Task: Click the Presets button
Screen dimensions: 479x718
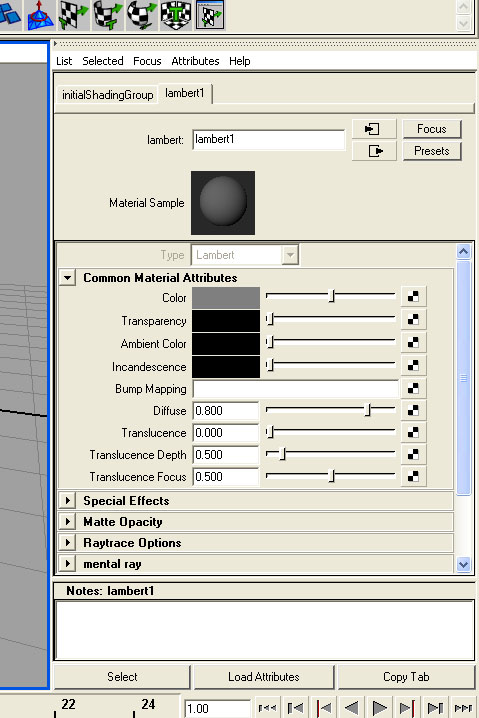Action: 431,151
